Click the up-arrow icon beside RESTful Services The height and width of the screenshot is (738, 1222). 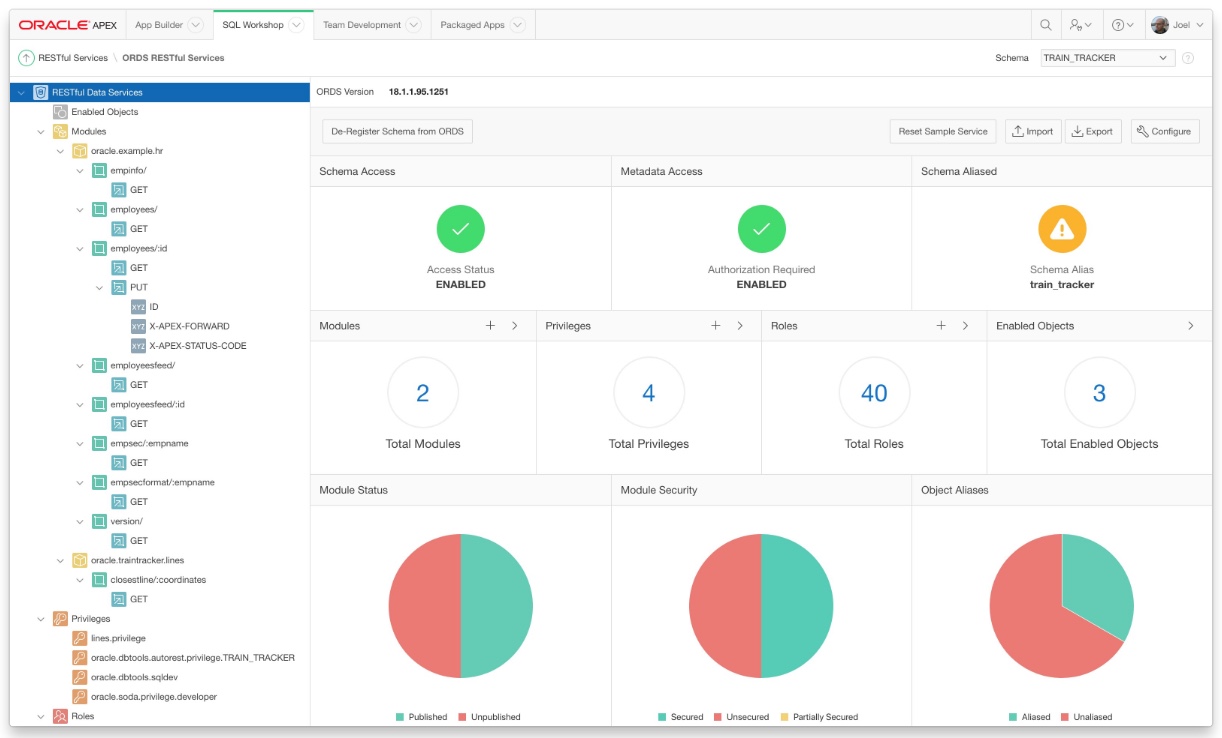click(27, 58)
